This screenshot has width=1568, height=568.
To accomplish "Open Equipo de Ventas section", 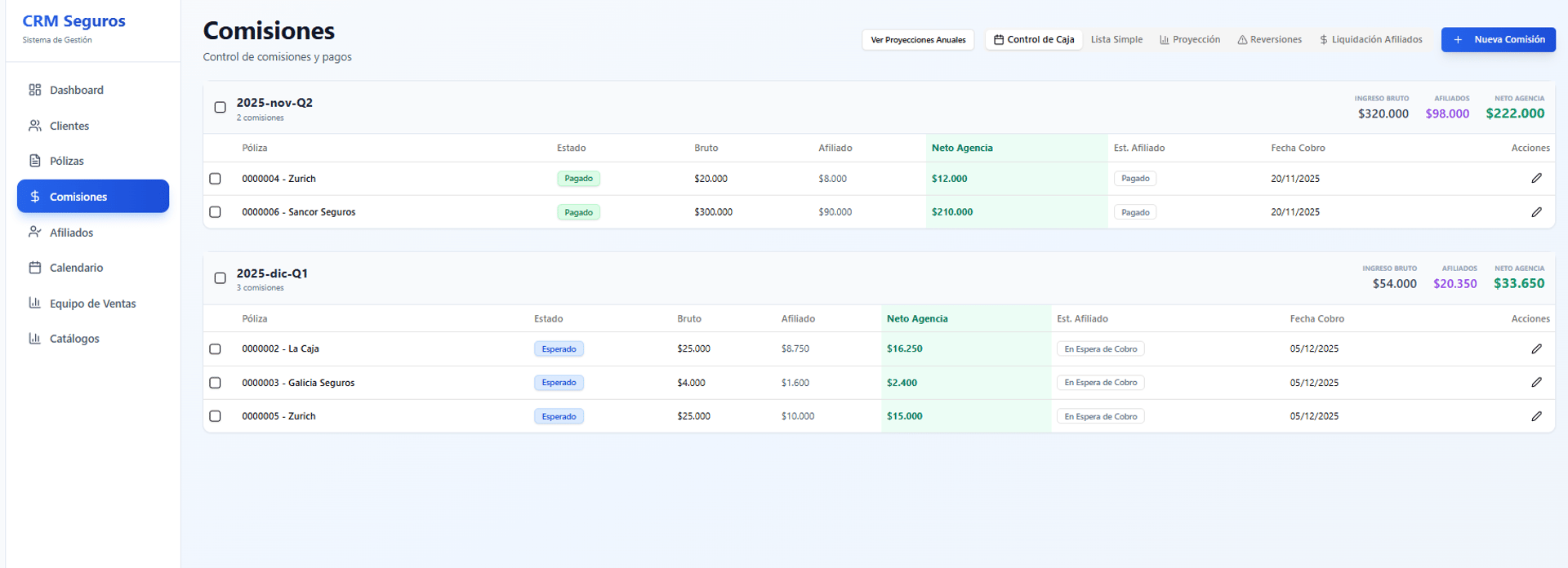I will 93,303.
